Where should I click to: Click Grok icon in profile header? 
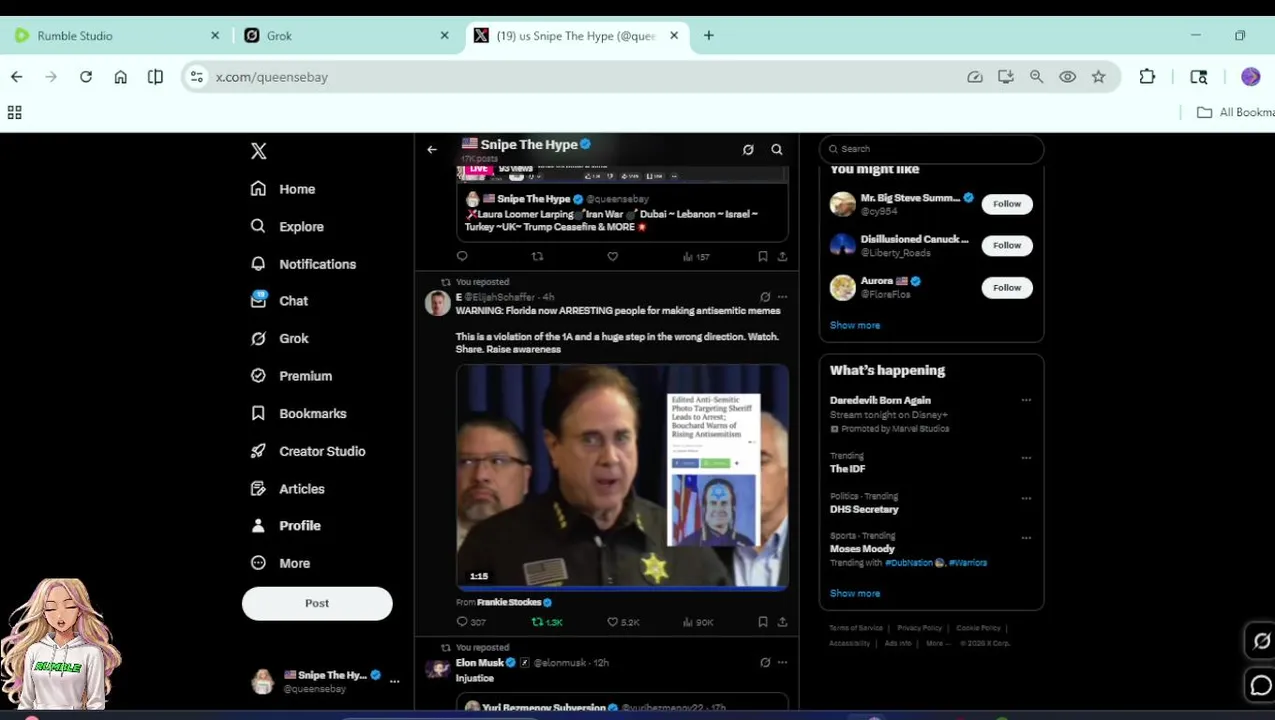748,150
